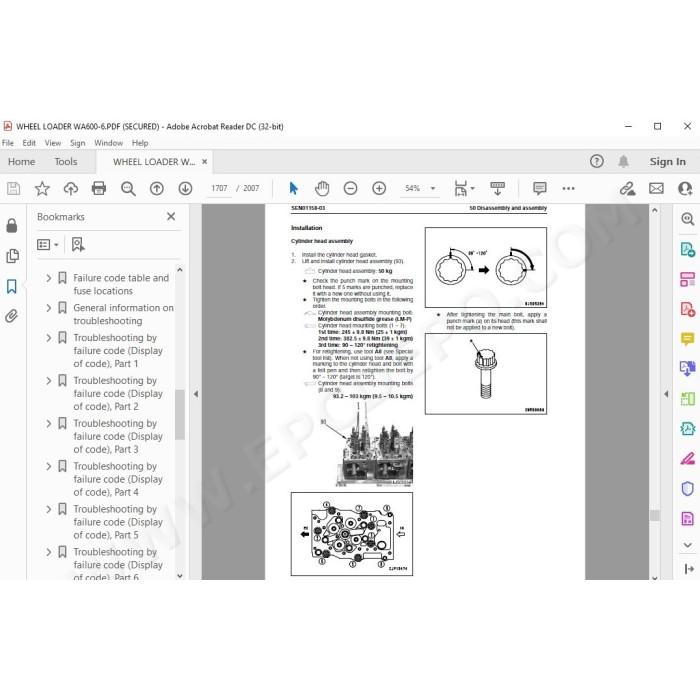Switch to the Tools tab
The image size is (700, 700).
tap(66, 162)
